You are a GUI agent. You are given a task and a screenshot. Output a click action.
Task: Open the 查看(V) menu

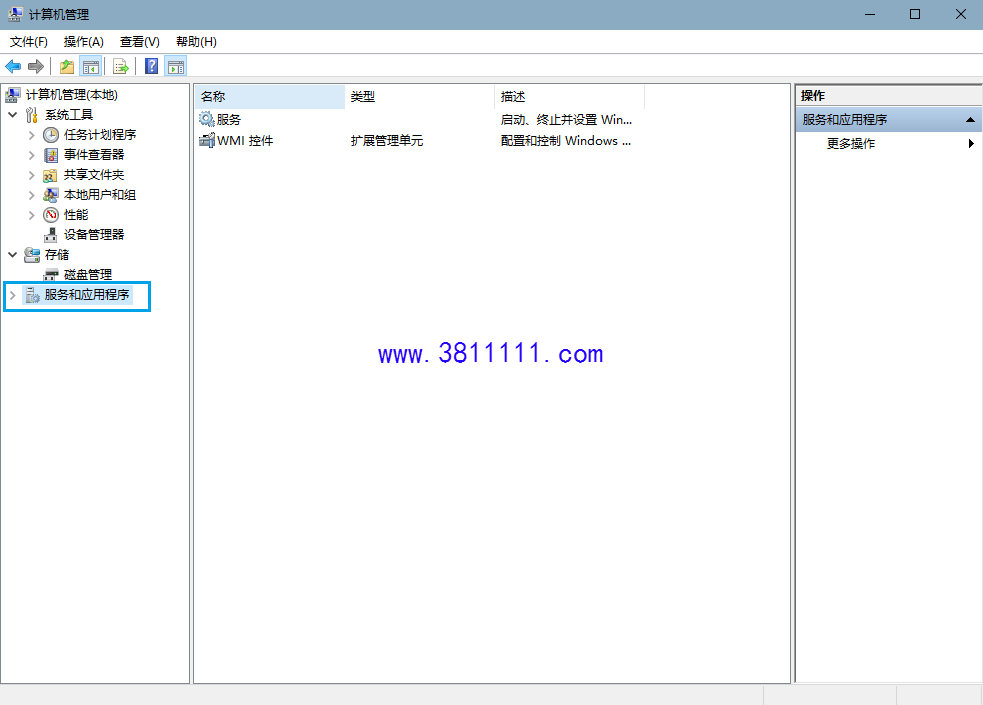tap(140, 42)
